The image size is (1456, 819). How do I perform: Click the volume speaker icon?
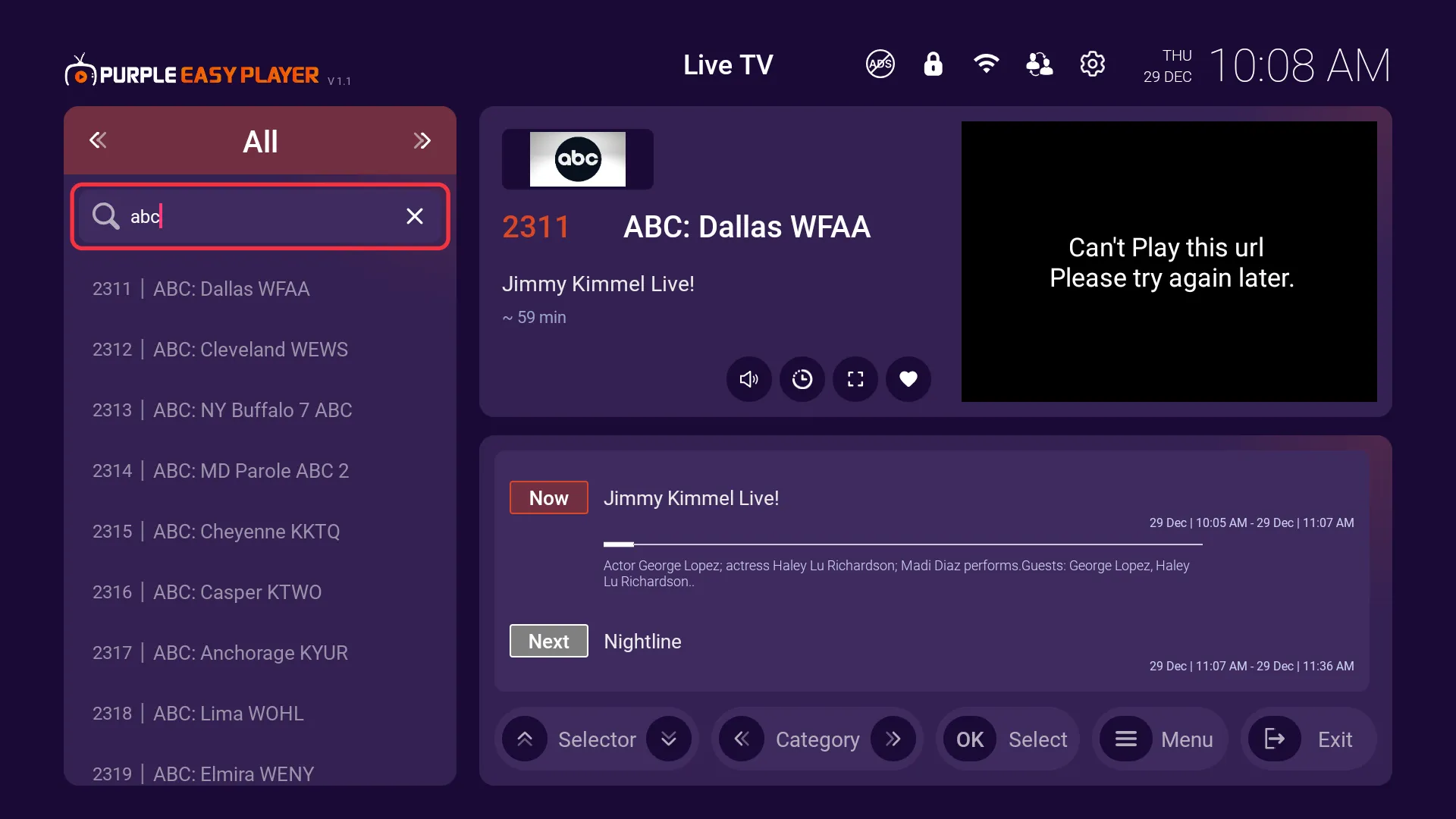749,379
